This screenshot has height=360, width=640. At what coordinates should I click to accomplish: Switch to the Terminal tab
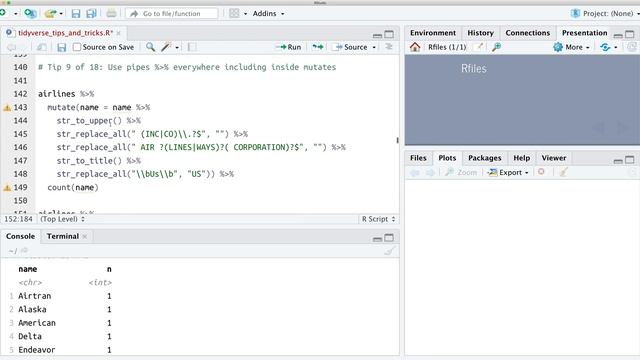[62, 236]
